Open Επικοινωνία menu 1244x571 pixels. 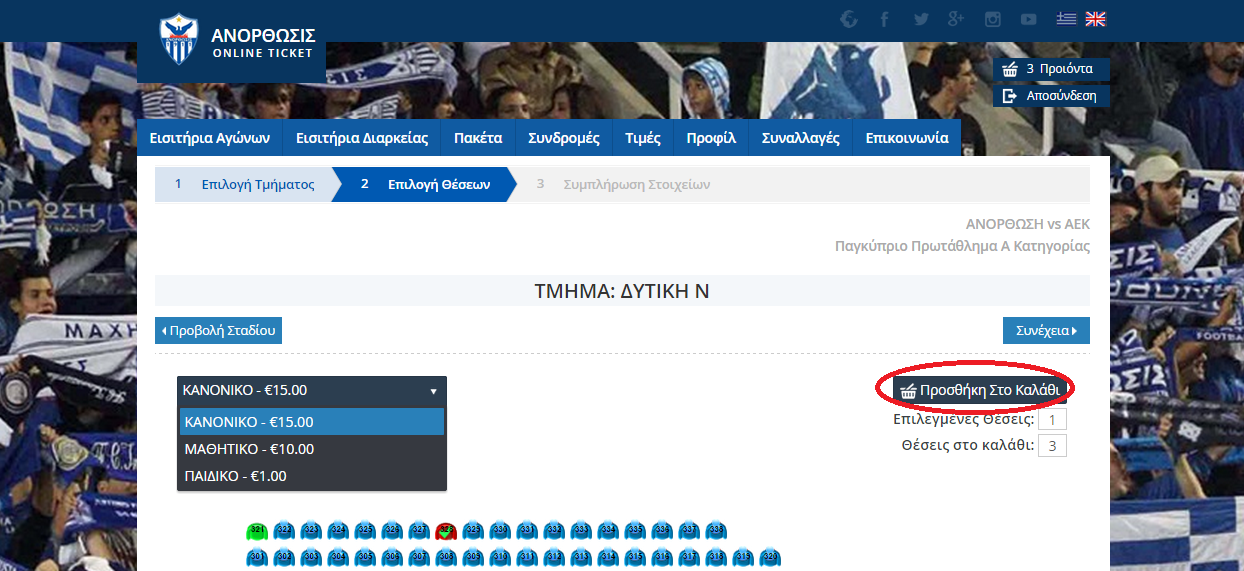pyautogui.click(x=907, y=138)
